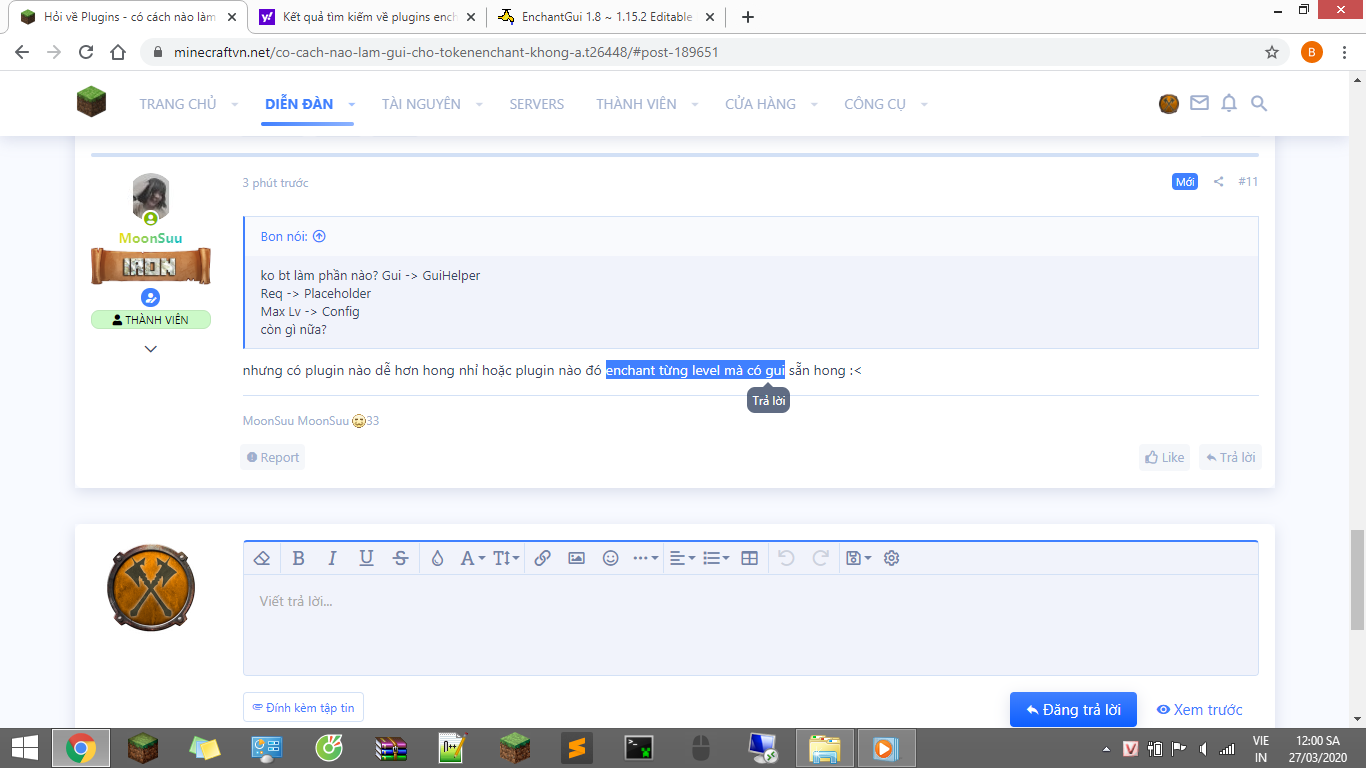Image resolution: width=1366 pixels, height=768 pixels.
Task: Open the text color droplet picker
Action: coord(437,558)
